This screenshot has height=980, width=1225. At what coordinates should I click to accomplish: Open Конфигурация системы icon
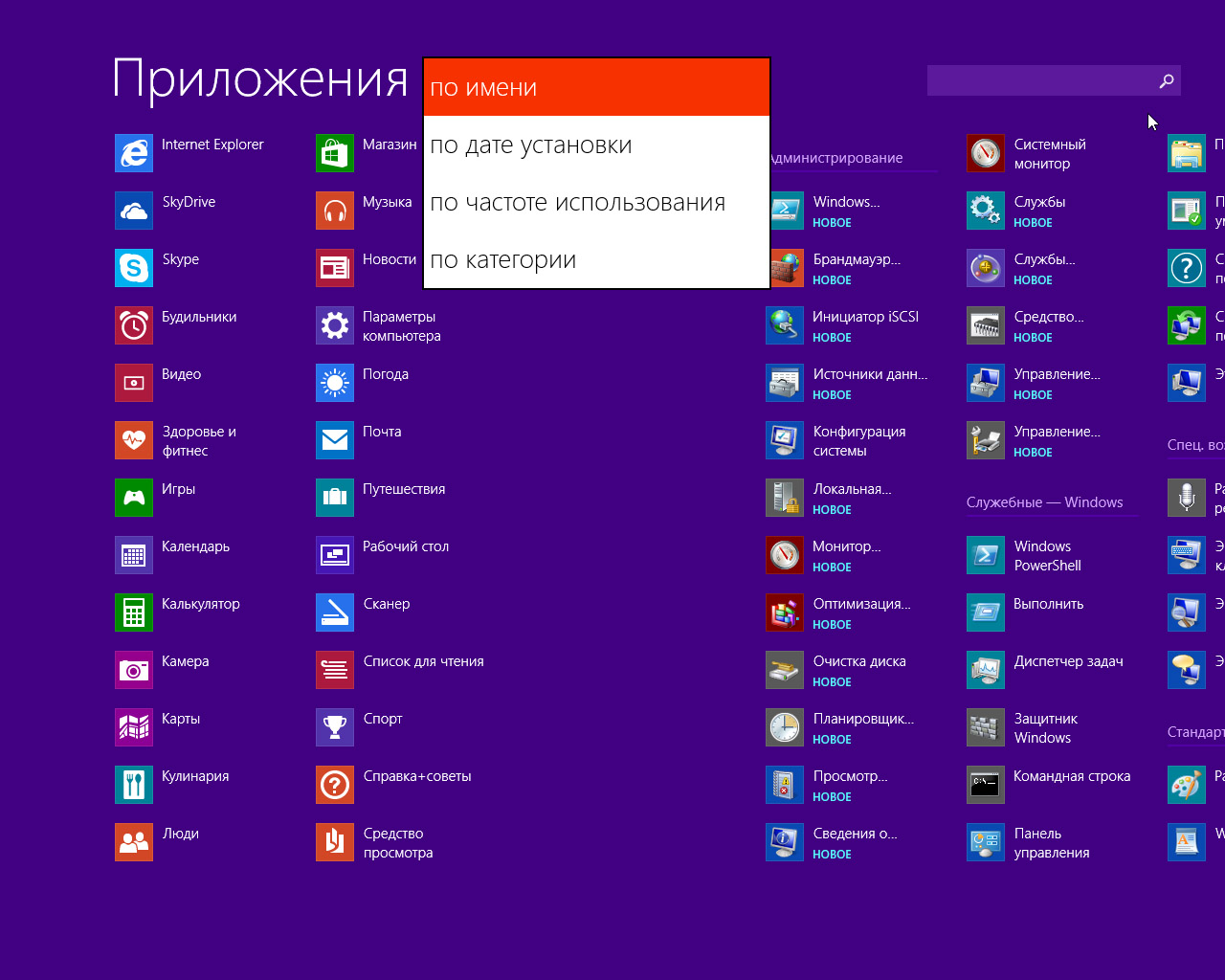[x=785, y=440]
